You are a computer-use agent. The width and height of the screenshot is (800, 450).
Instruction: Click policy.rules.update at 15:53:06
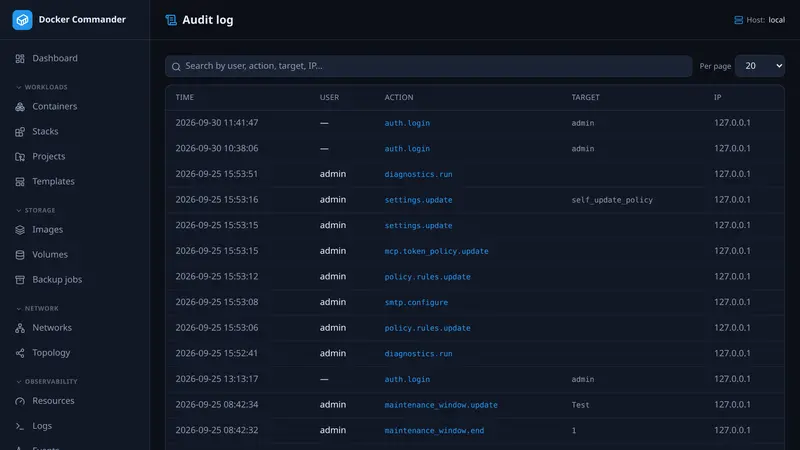coord(428,328)
